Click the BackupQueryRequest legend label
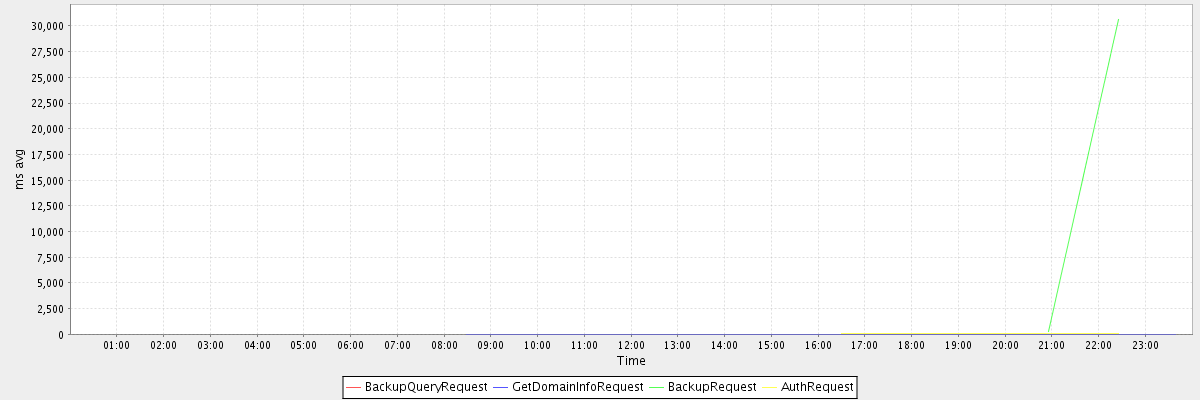1200x400 pixels. [426, 386]
